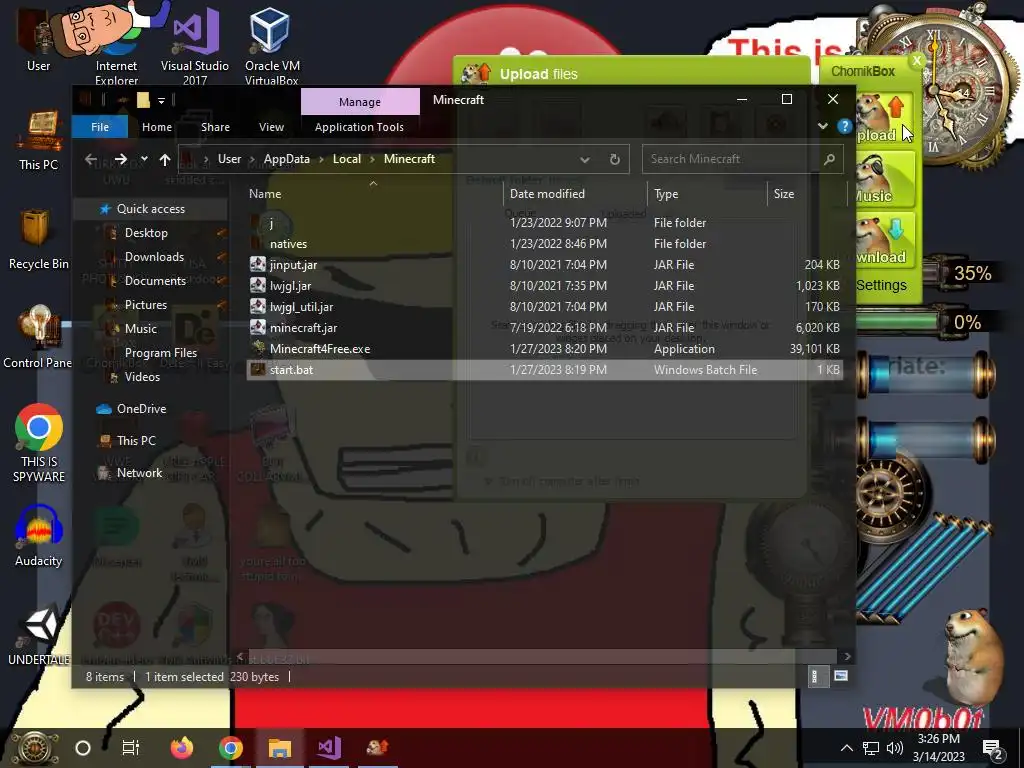Click Explorer help question mark icon
Screen dimensions: 1024x768
point(844,126)
